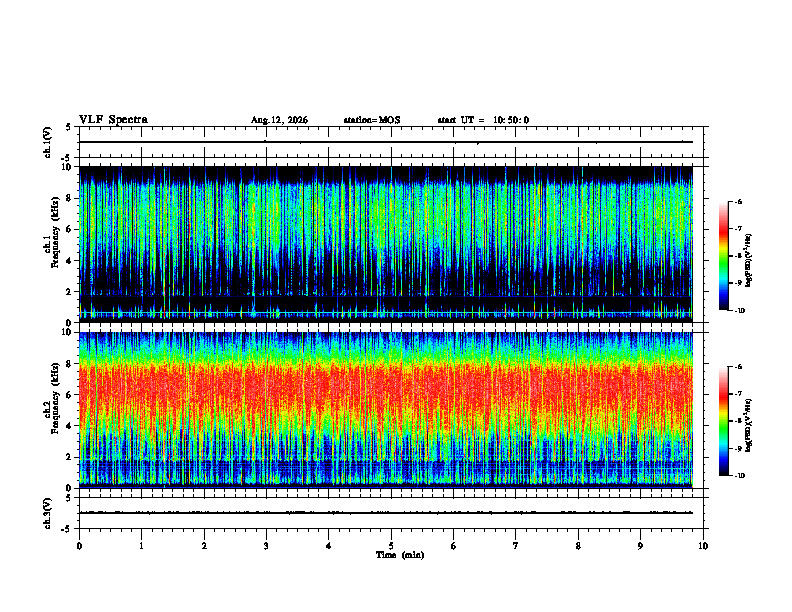The image size is (792, 612).
Task: Click the "Time (min)" axis title
Action: (x=400, y=555)
